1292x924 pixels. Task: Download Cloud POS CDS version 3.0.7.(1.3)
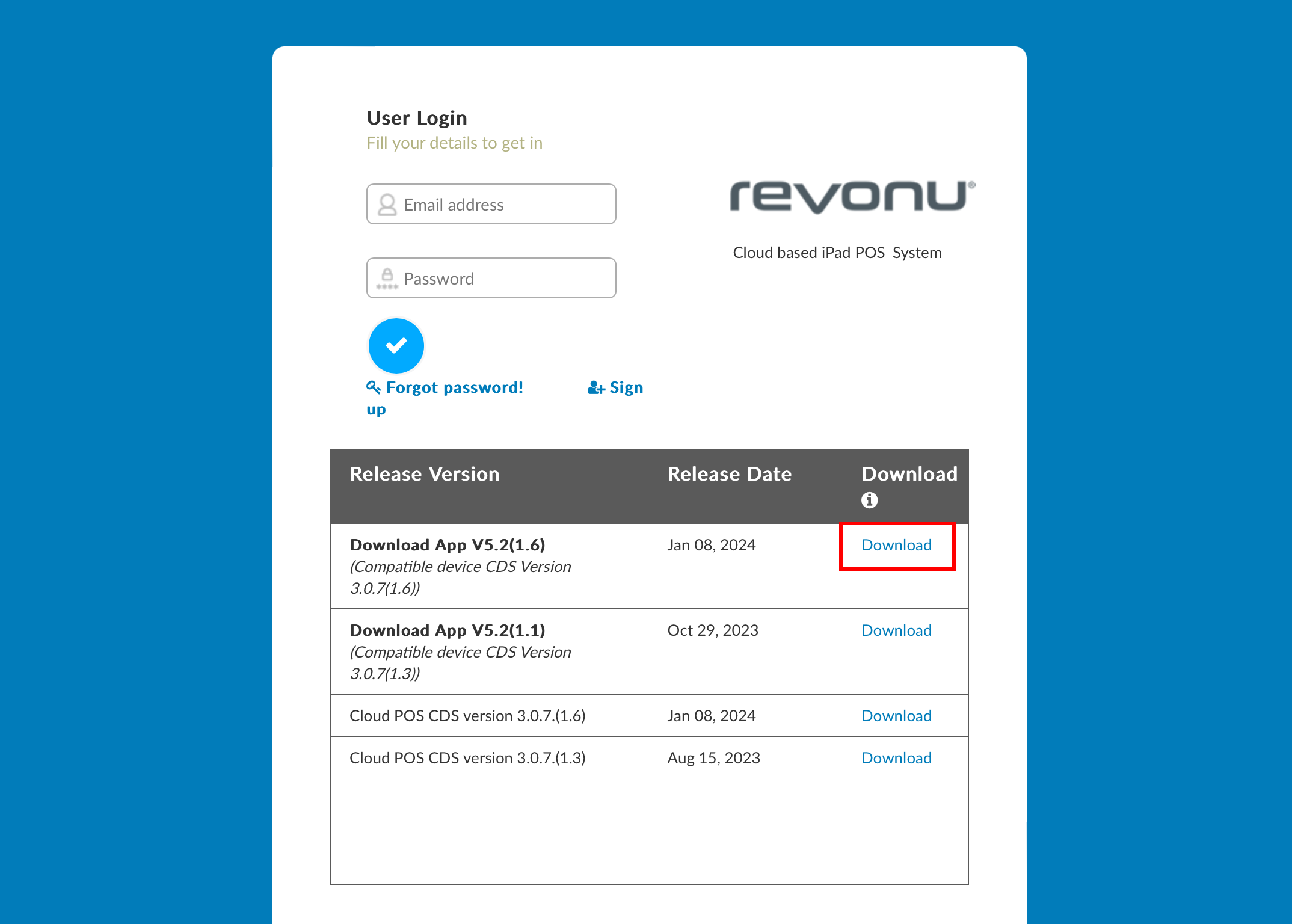[896, 758]
